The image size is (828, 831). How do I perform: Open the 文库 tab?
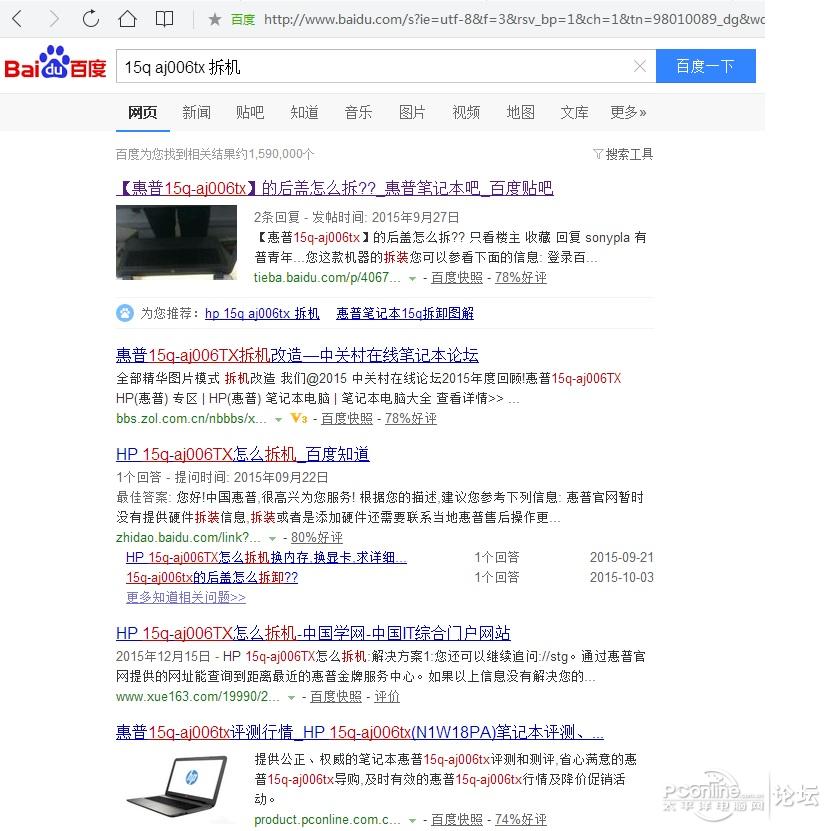point(575,112)
